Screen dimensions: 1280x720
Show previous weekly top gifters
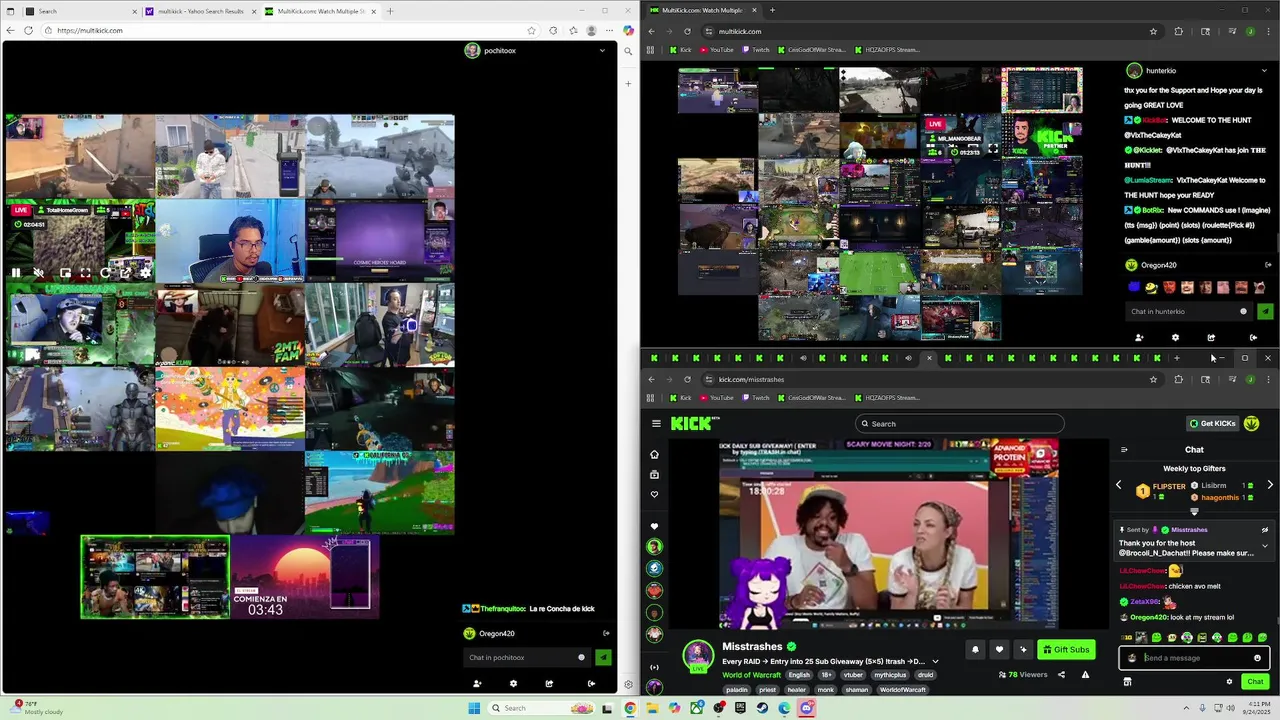click(x=1119, y=485)
